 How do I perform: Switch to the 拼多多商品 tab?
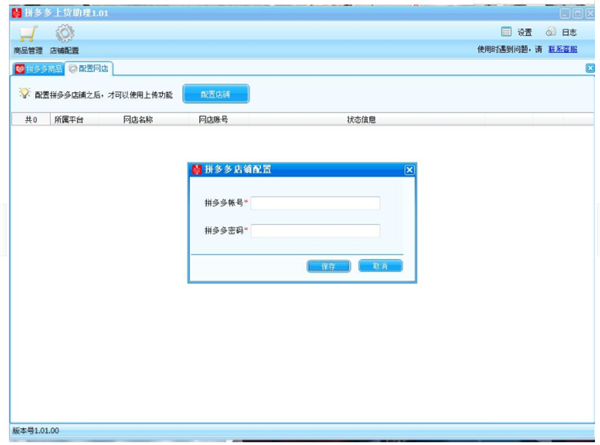click(38, 69)
